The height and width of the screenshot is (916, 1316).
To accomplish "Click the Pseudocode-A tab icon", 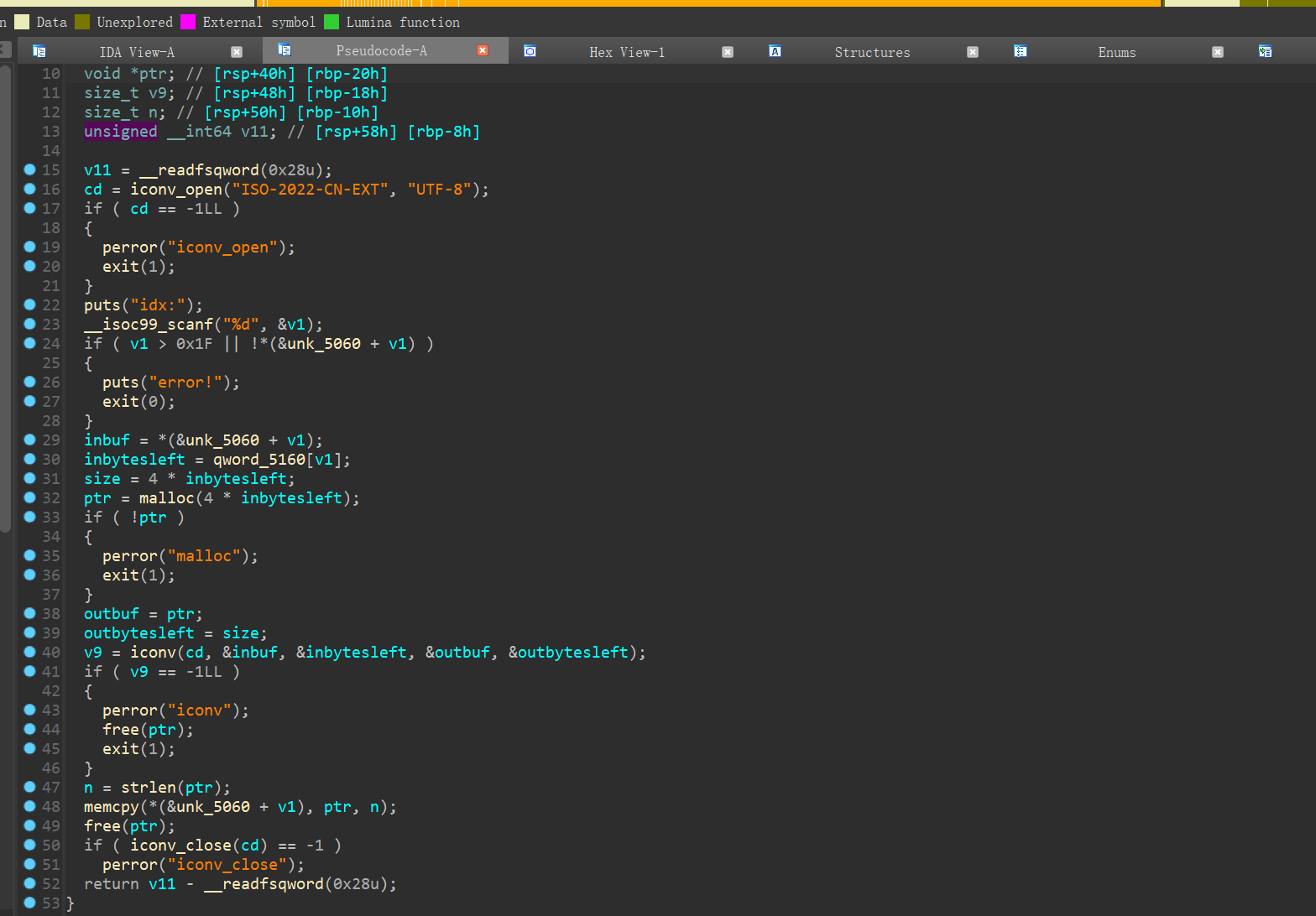I will tap(285, 50).
